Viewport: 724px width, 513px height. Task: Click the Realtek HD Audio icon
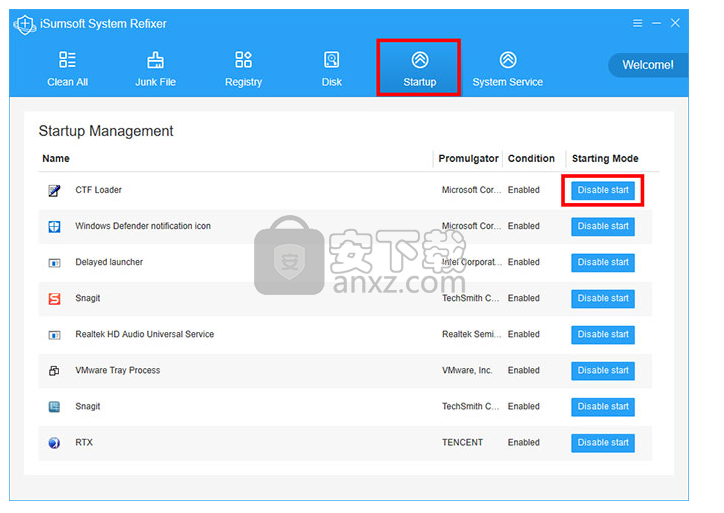(54, 335)
